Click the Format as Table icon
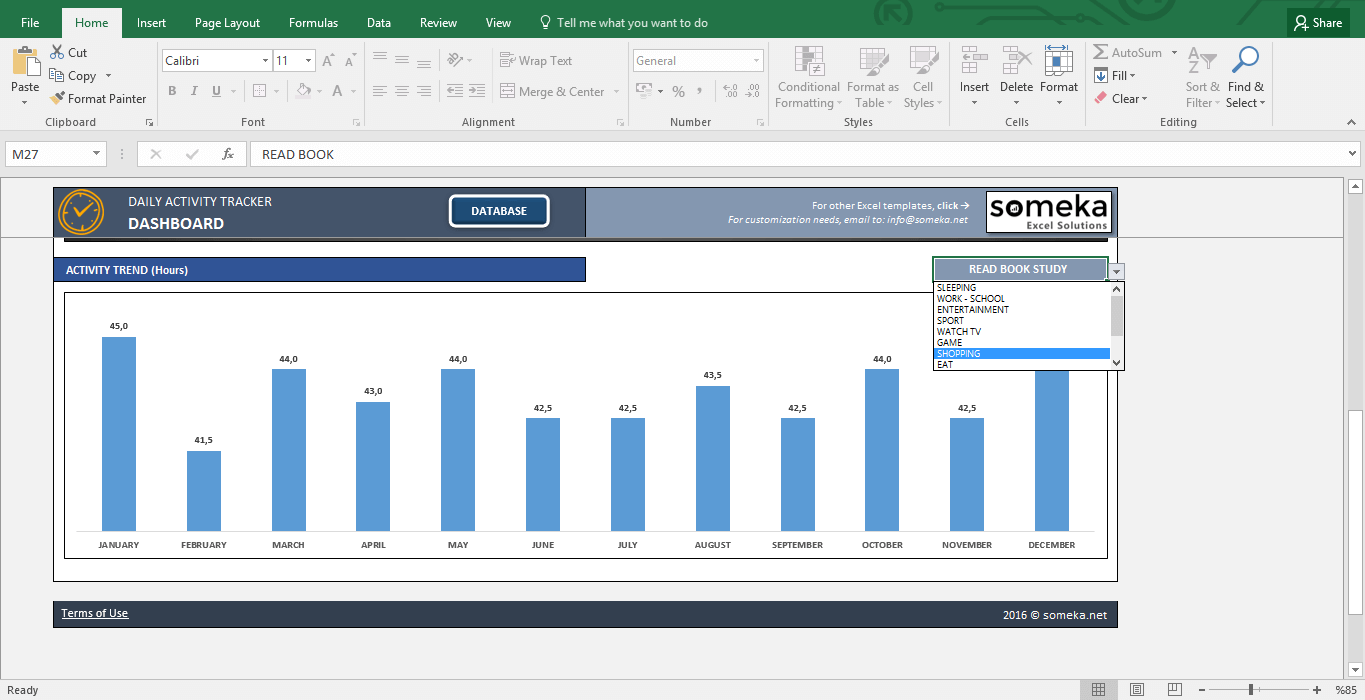1365x700 pixels. [873, 61]
